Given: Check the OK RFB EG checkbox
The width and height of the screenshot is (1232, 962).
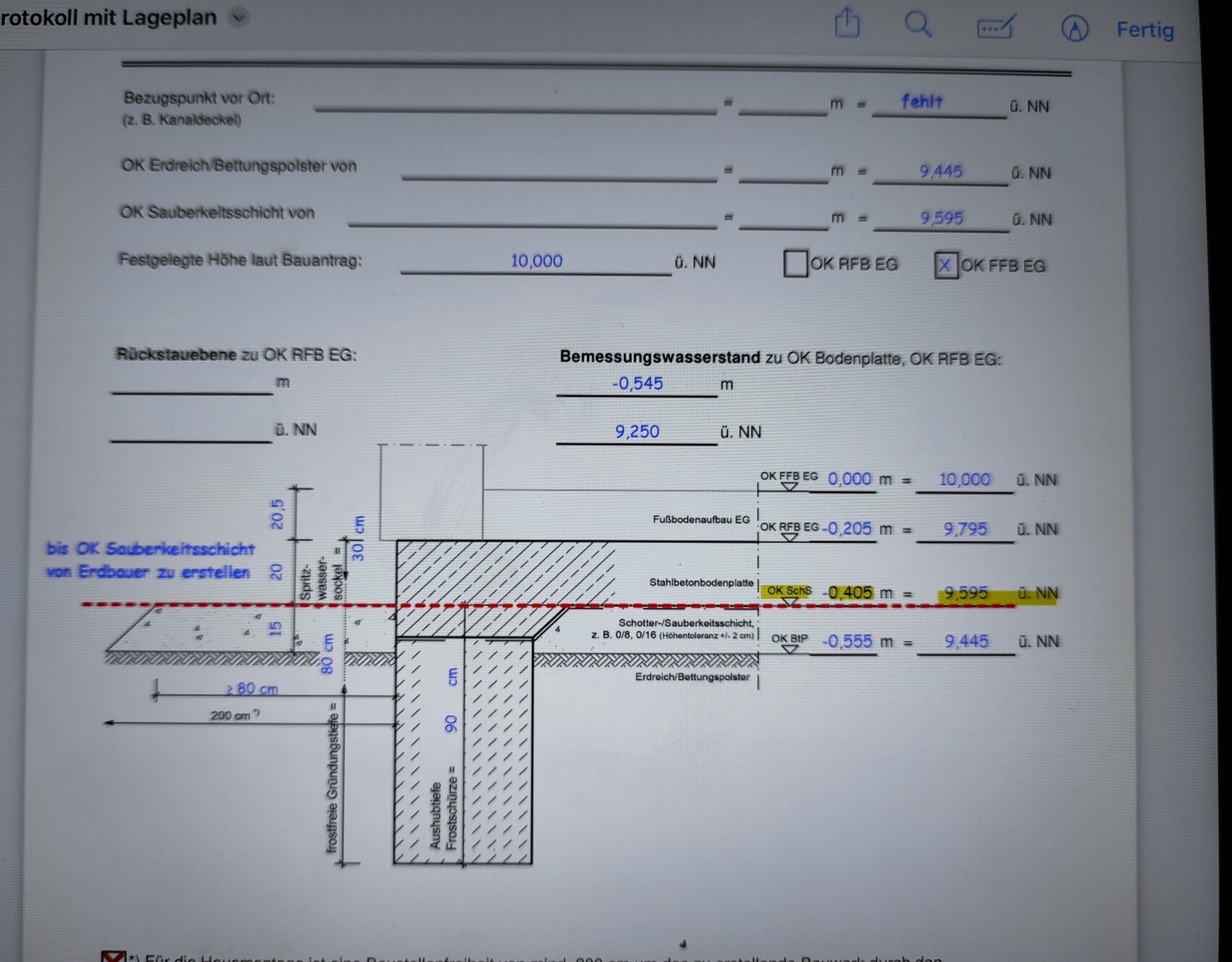Looking at the screenshot, I should click(795, 263).
